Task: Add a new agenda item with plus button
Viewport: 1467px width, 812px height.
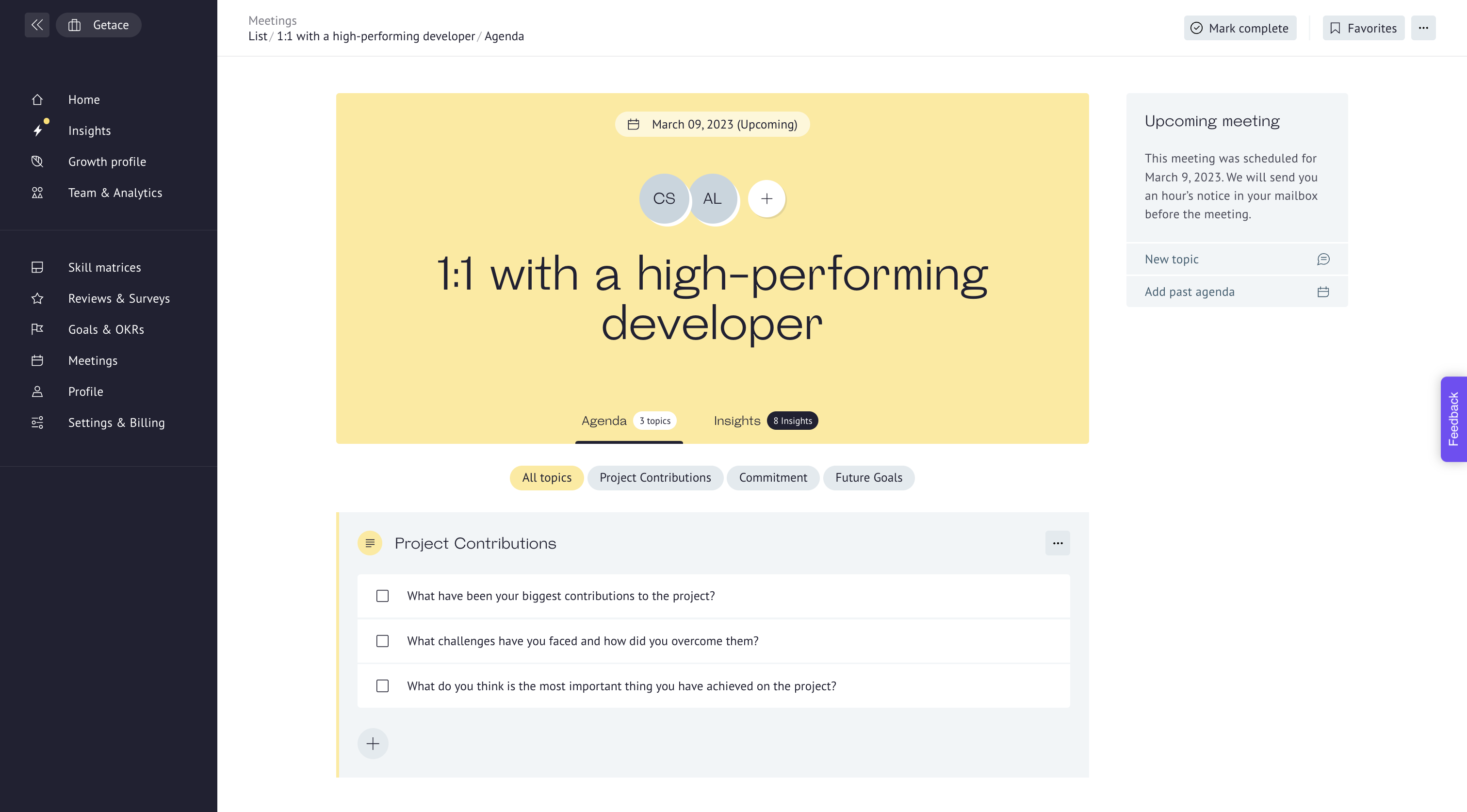Action: (373, 743)
